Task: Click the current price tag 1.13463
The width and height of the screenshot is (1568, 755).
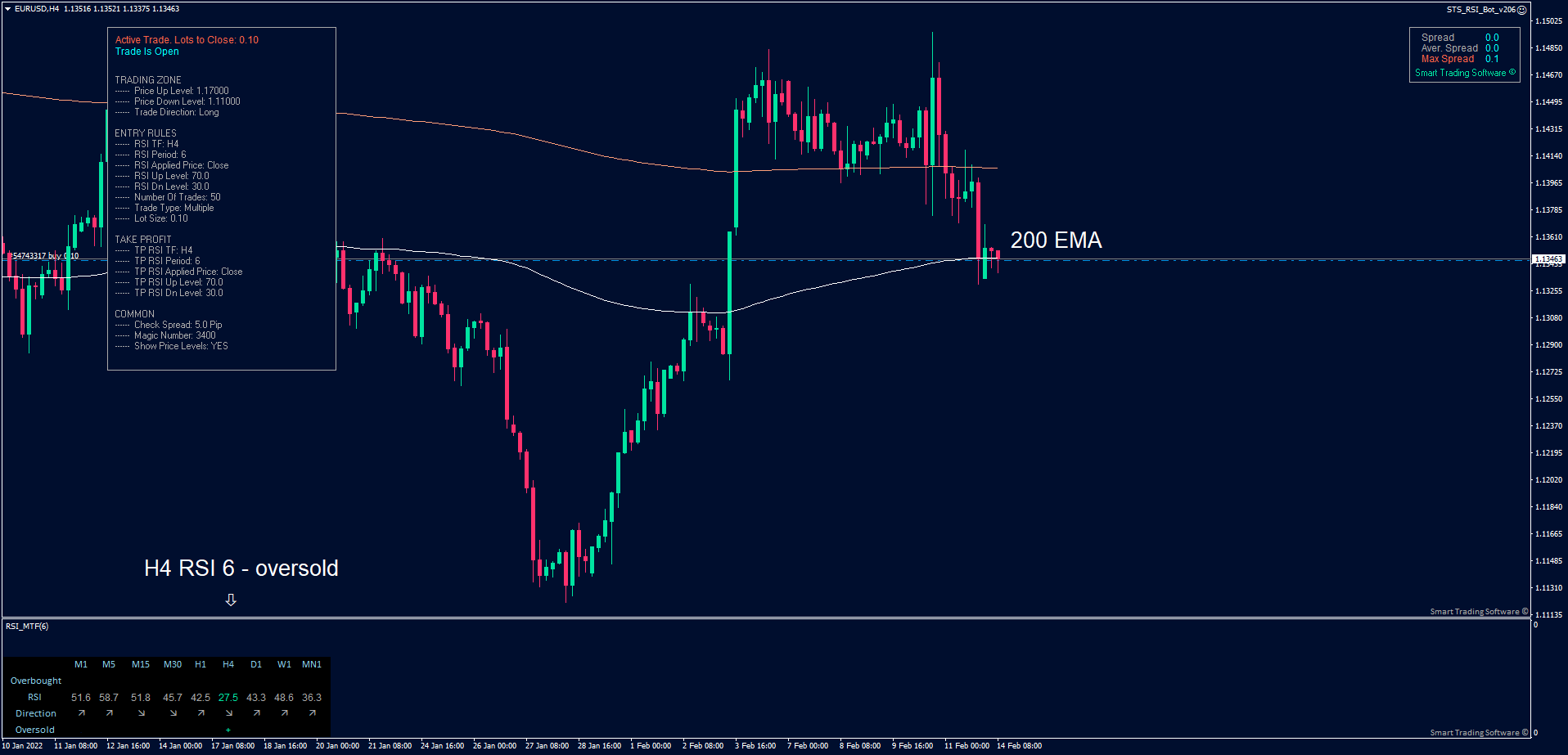Action: pos(1548,259)
